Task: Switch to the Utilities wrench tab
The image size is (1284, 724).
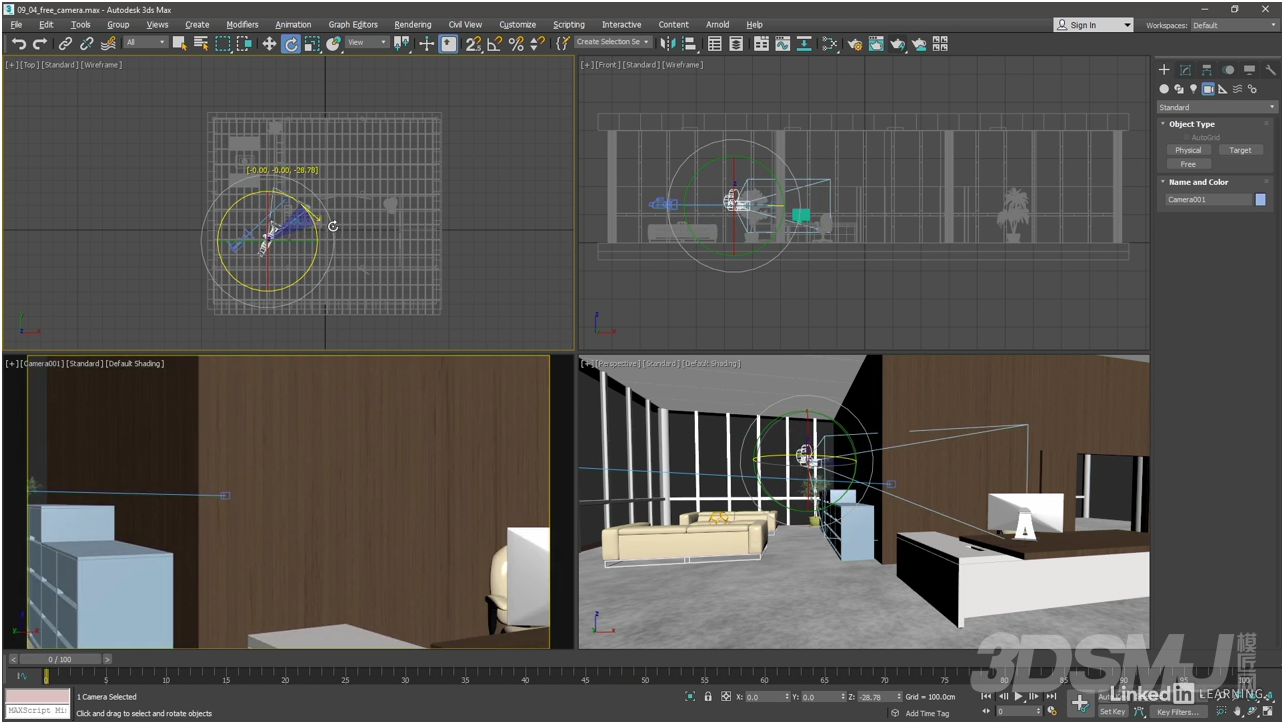Action: pos(1271,70)
